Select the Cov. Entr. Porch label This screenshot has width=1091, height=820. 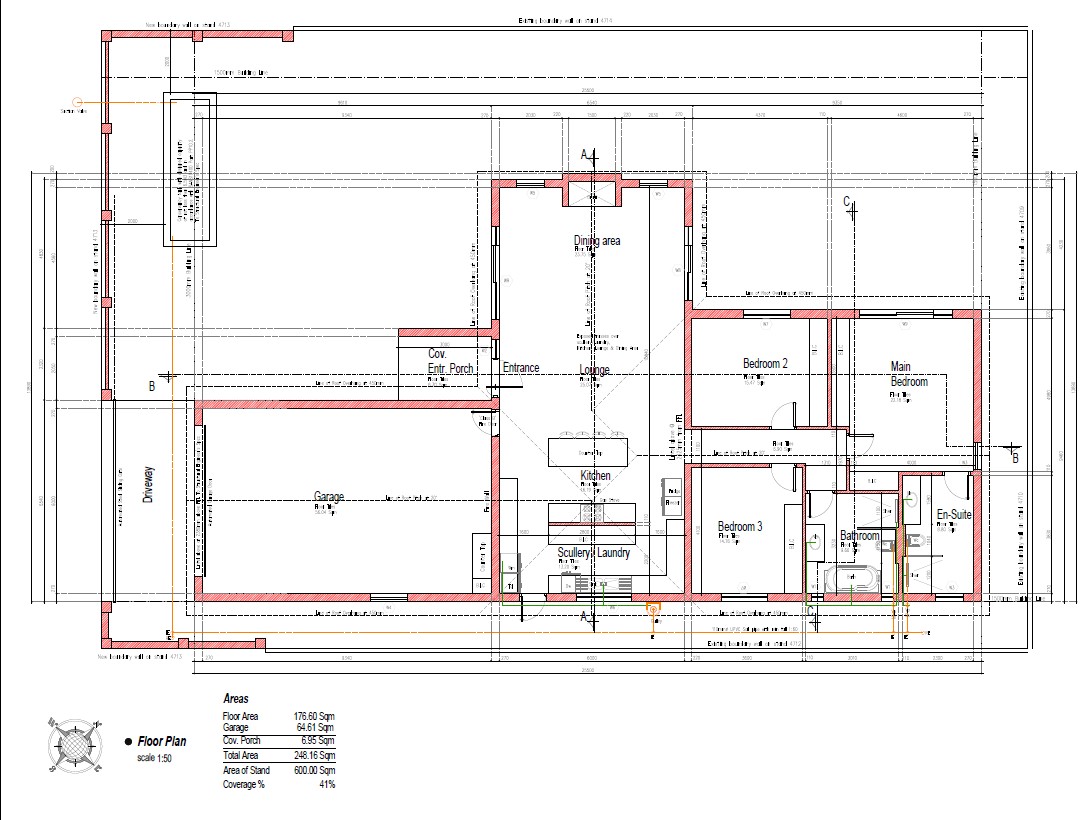(450, 361)
